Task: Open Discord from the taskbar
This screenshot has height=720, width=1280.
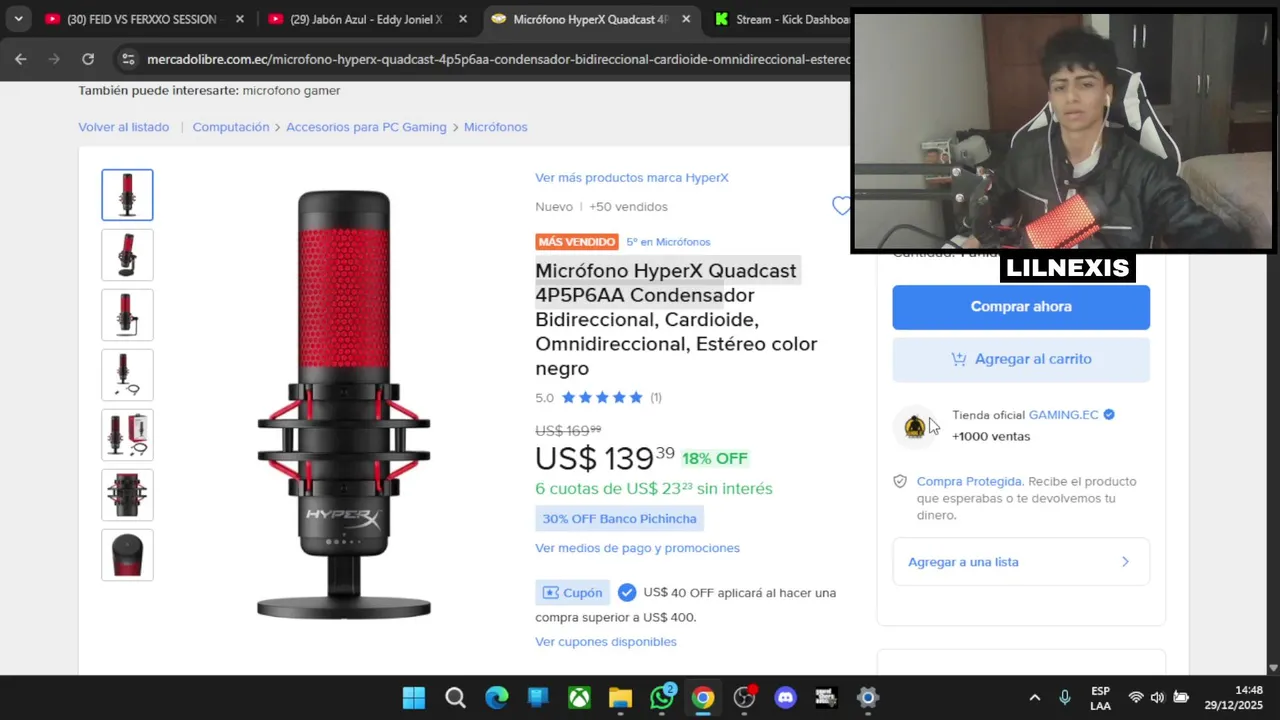Action: (x=786, y=698)
